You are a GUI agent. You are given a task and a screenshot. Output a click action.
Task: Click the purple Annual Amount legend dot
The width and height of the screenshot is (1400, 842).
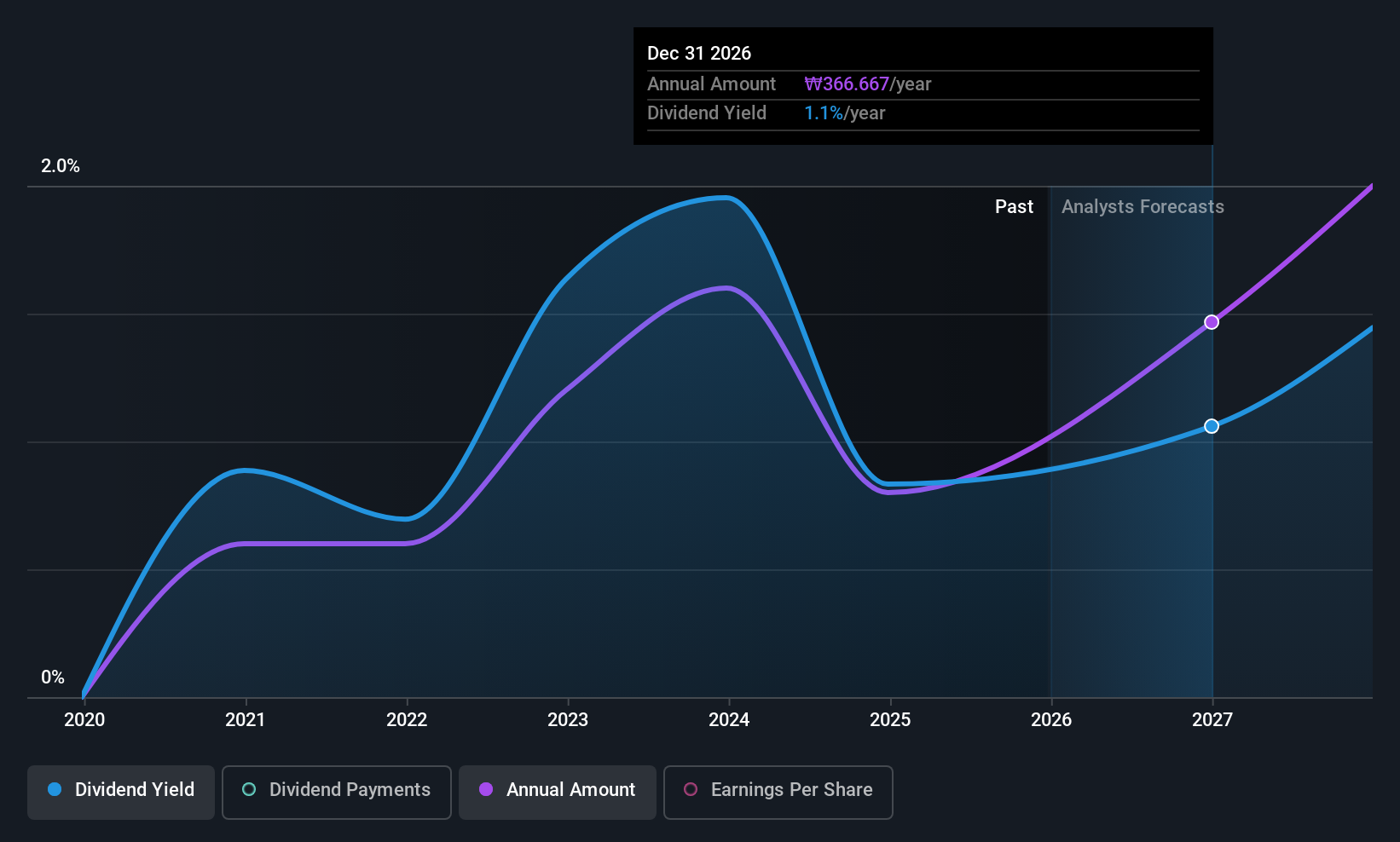pyautogui.click(x=486, y=789)
